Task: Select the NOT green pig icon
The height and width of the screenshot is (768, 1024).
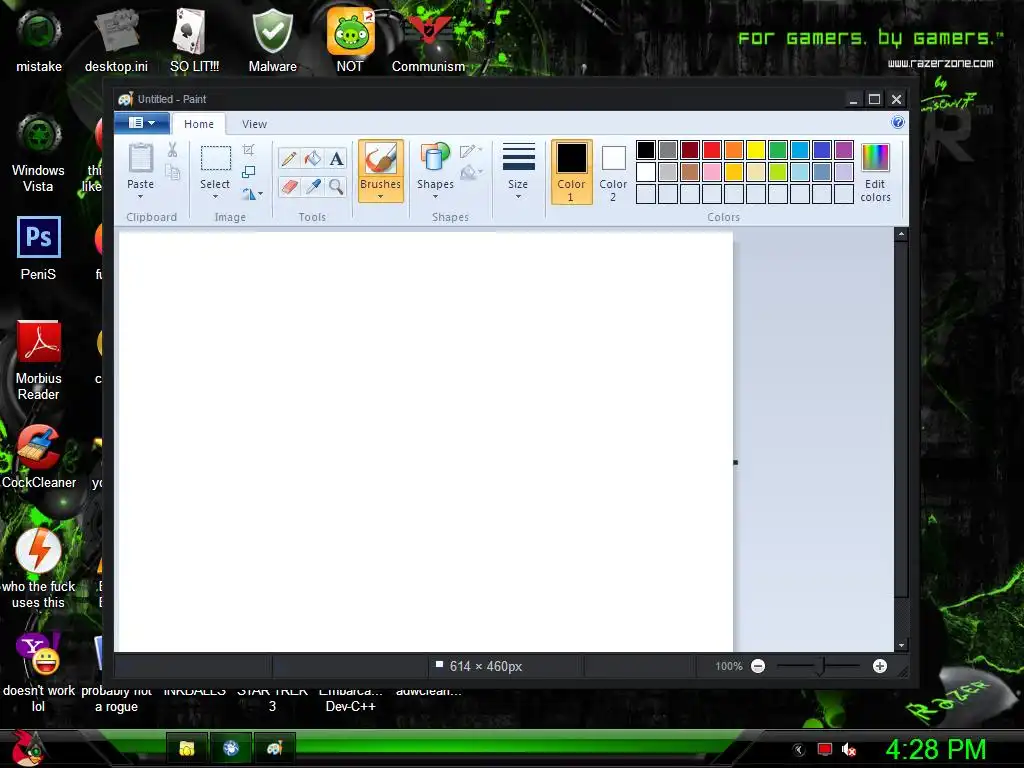Action: click(x=350, y=40)
